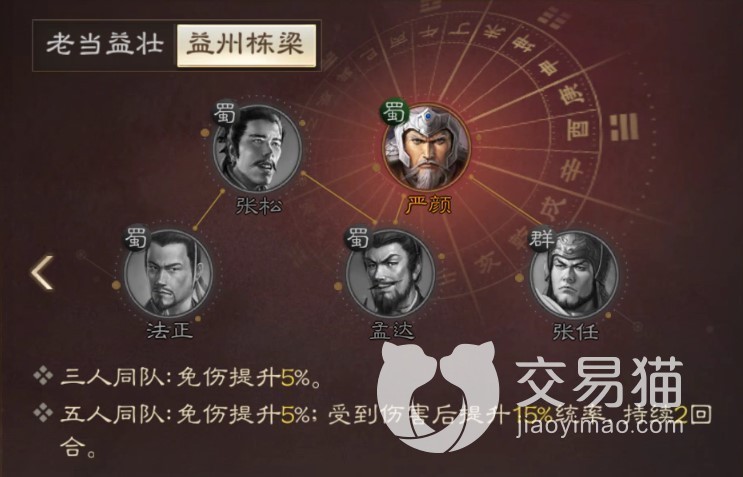This screenshot has width=743, height=477.
Task: Select the 益州栋梁 tab
Action: [246, 45]
